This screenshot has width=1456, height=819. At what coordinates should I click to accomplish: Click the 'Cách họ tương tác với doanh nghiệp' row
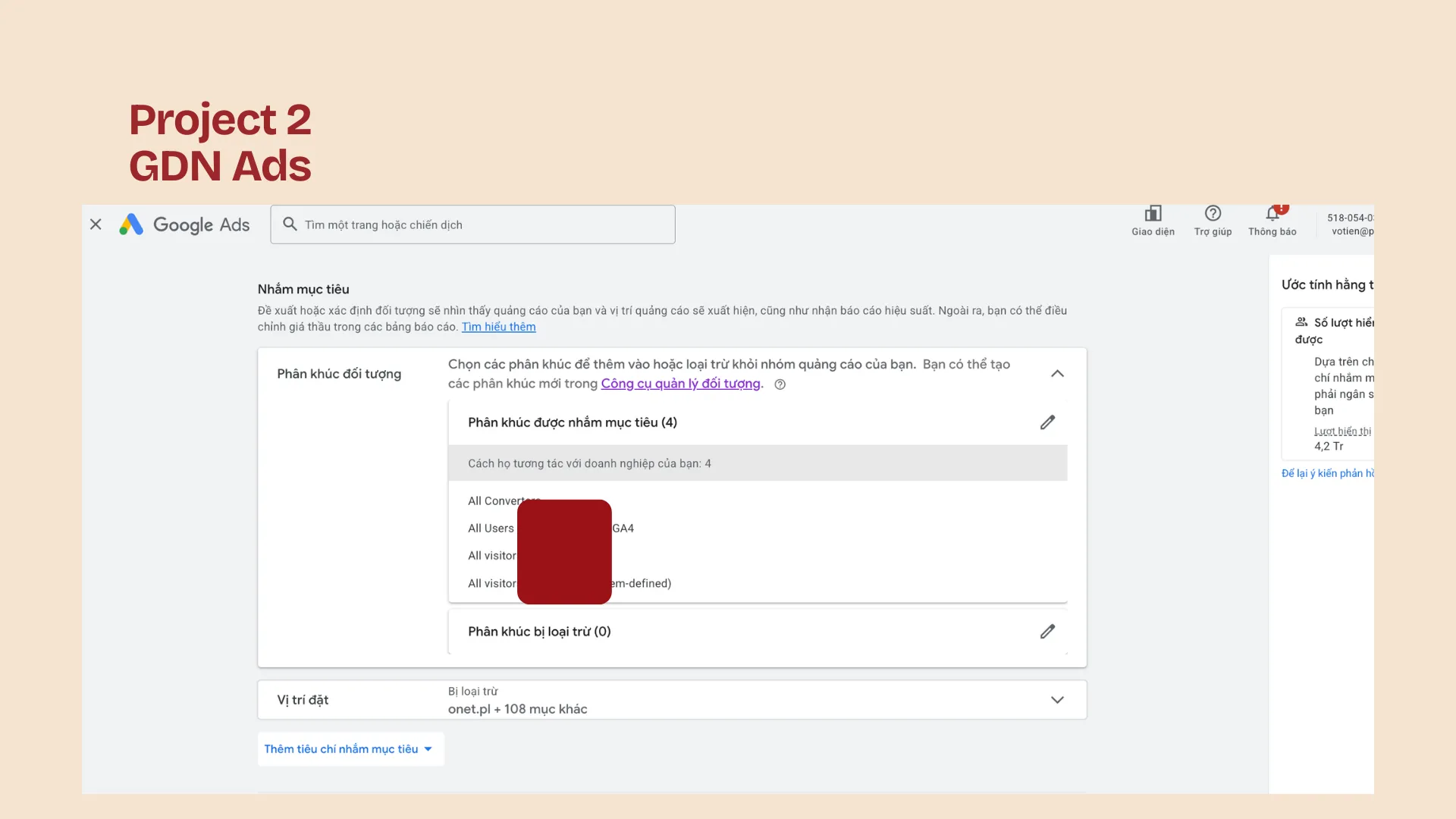click(x=758, y=463)
